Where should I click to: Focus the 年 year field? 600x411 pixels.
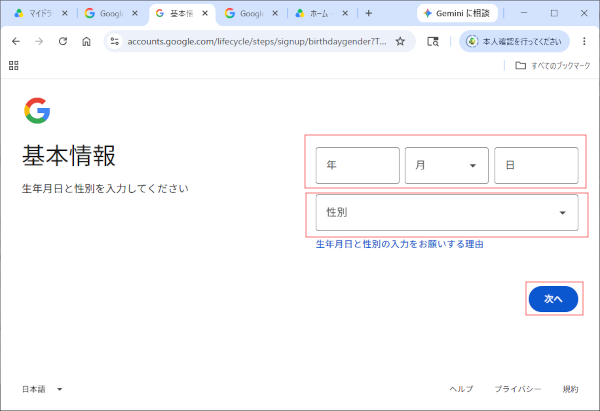tap(357, 165)
